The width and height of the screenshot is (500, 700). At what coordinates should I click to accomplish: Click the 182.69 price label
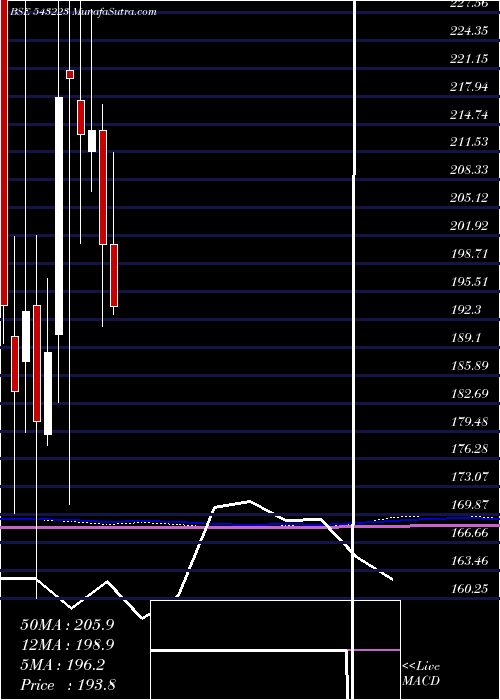469,394
